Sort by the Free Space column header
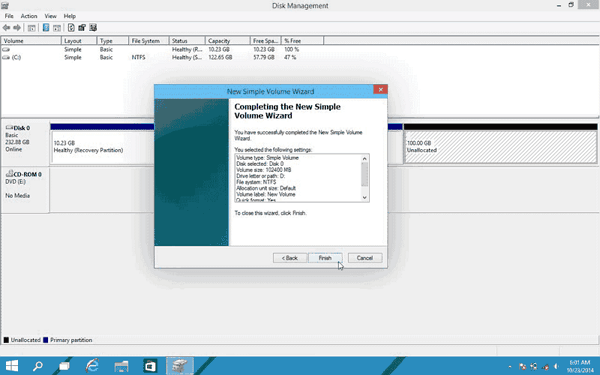Screen dimensions: 600x375 [266, 41]
